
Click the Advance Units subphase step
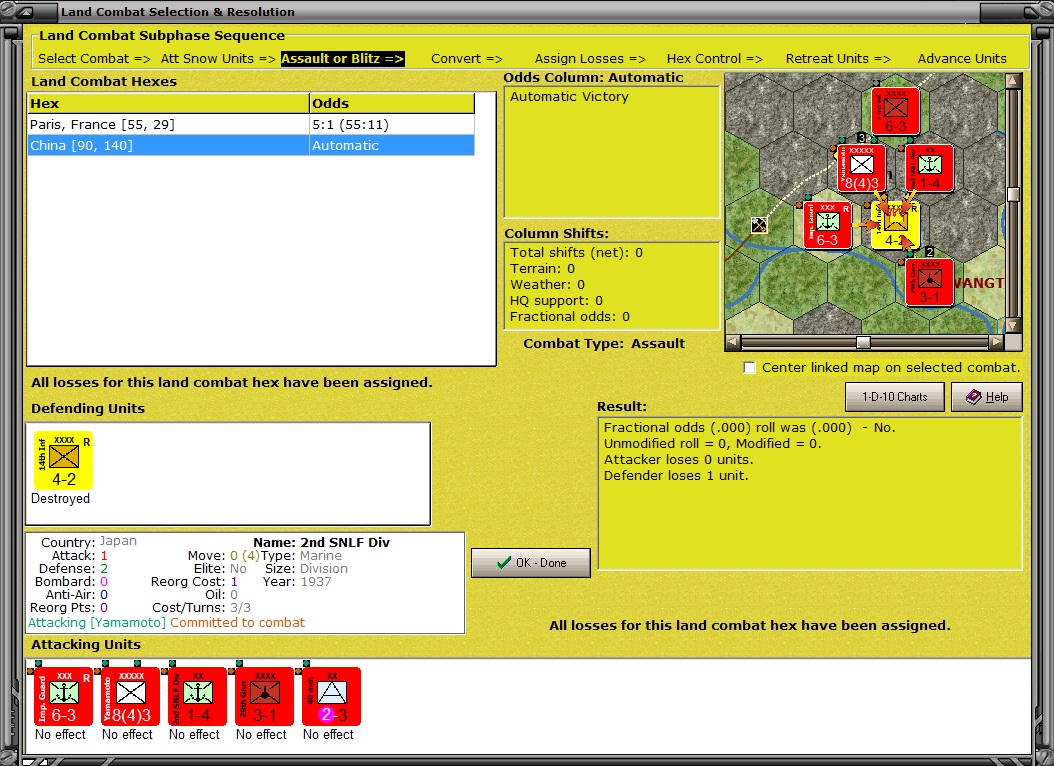pyautogui.click(x=962, y=58)
